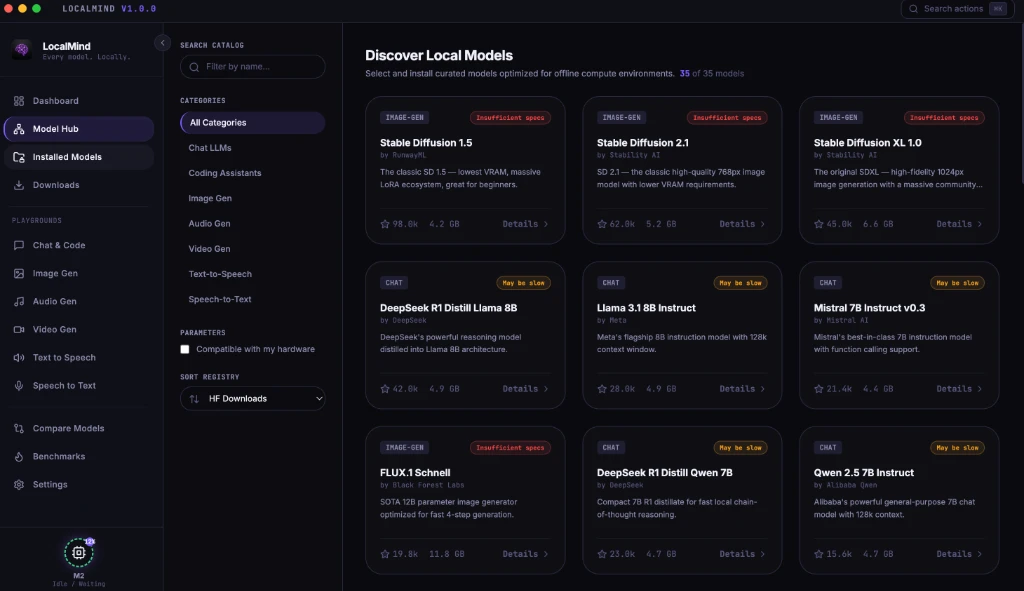Click the Dashboard grid icon

click(19, 101)
